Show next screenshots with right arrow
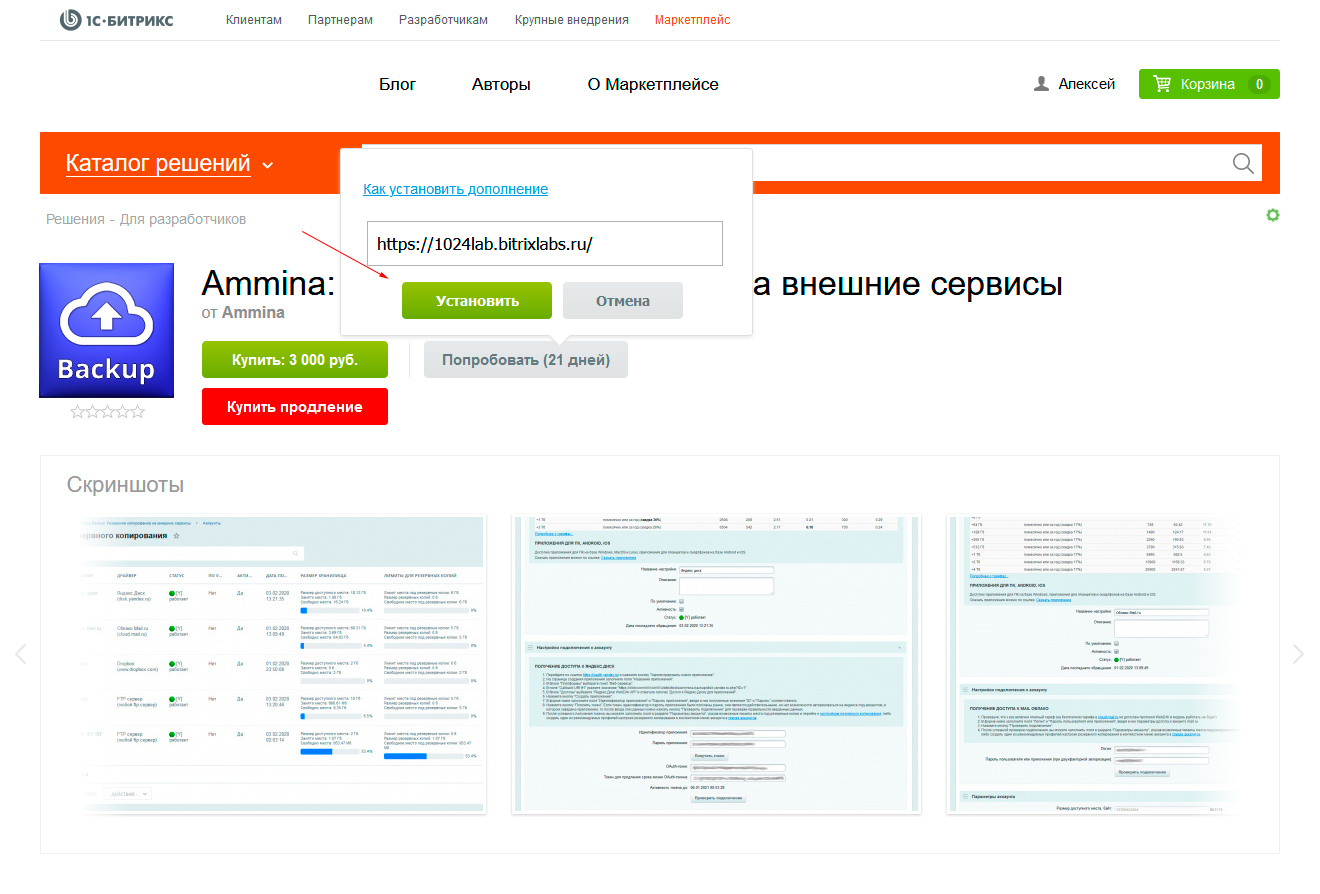Image resolution: width=1320 pixels, height=894 pixels. (1298, 654)
